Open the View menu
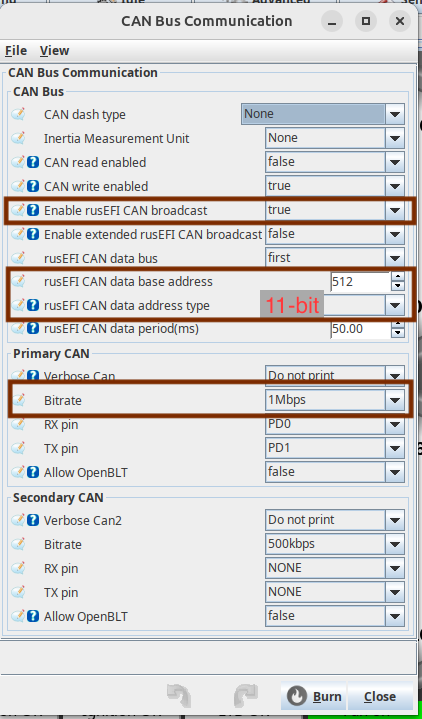Screen dimensions: 422x719 click(x=54, y=50)
